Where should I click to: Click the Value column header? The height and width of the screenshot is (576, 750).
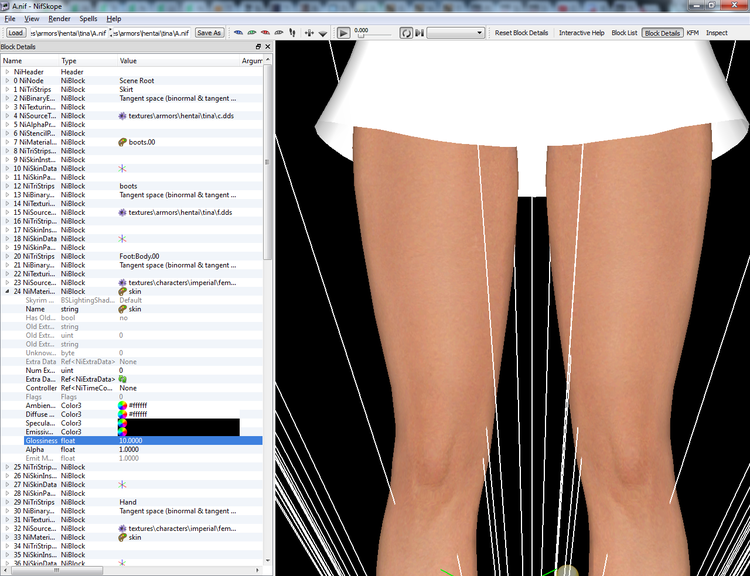point(179,61)
